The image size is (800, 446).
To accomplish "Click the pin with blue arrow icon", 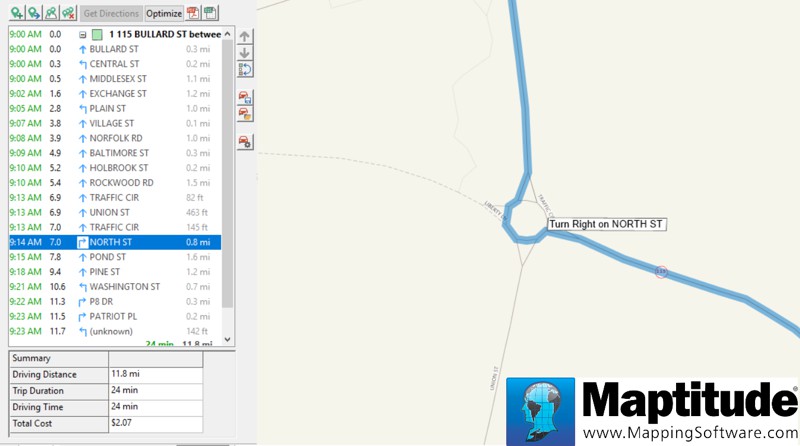I will [x=34, y=13].
